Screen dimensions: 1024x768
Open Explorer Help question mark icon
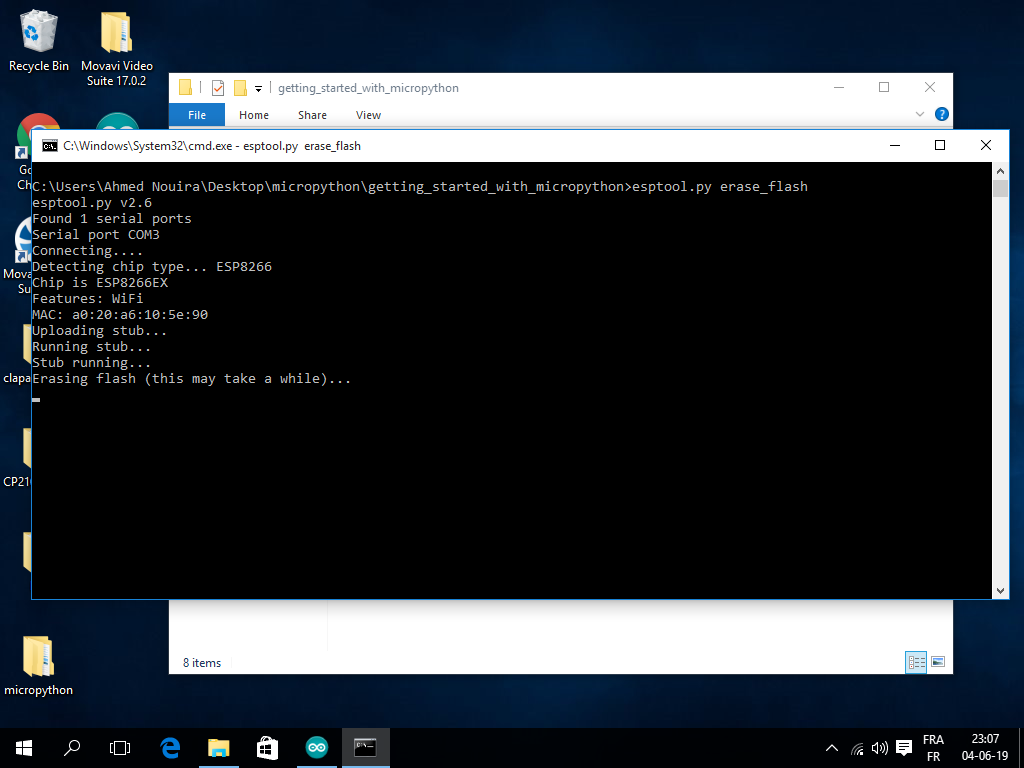pos(942,114)
